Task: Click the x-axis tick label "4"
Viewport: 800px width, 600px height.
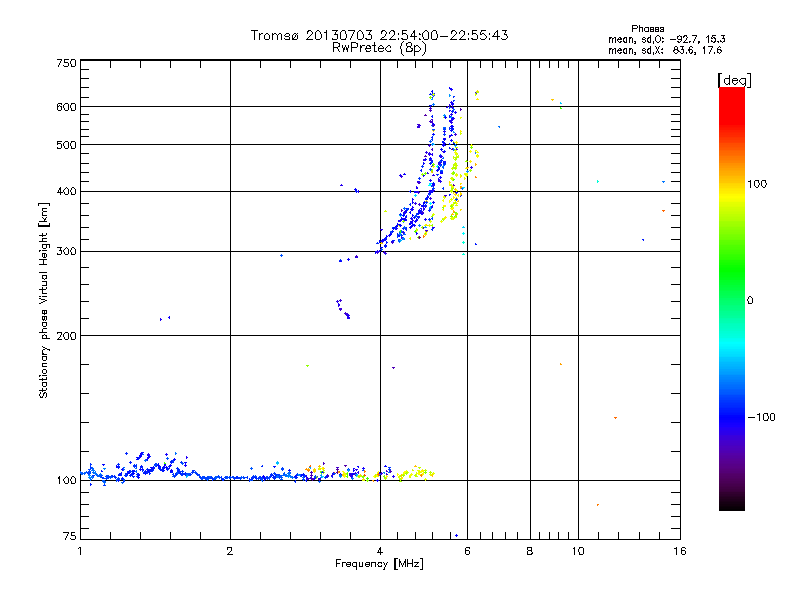Action: click(x=380, y=551)
